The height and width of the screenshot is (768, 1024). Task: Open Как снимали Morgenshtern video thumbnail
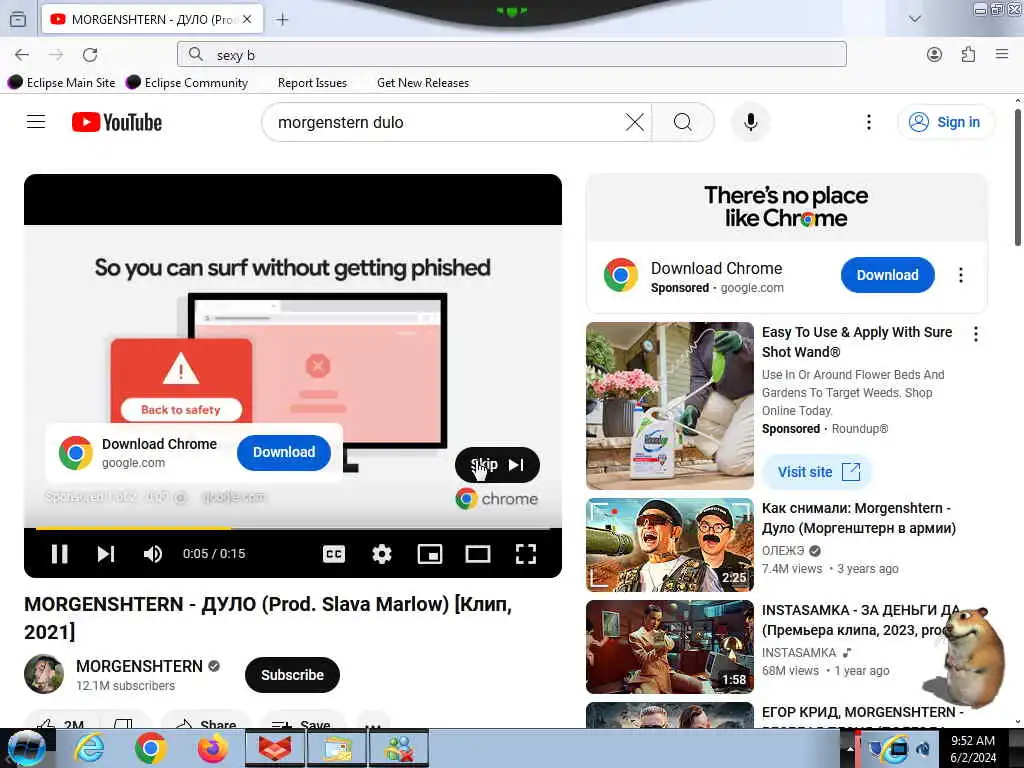(x=669, y=545)
